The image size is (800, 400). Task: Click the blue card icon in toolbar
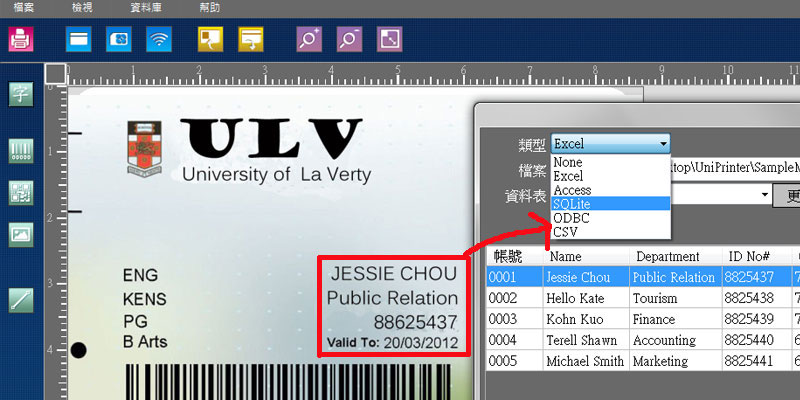pyautogui.click(x=78, y=40)
